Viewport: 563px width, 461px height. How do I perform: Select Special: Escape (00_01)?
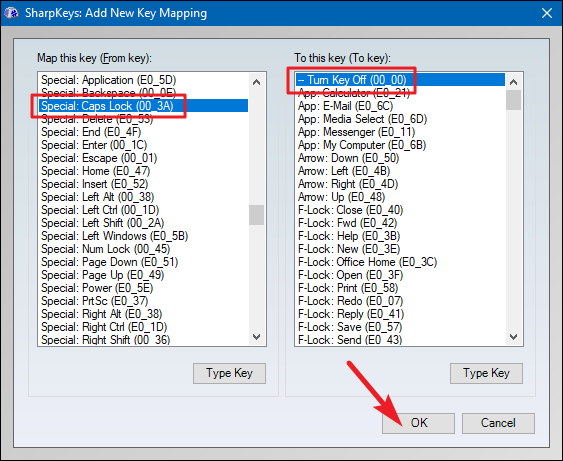pos(143,158)
